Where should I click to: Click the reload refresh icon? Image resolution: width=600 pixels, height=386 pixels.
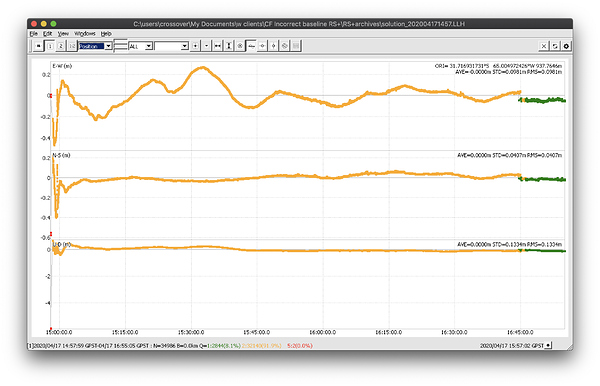click(555, 46)
